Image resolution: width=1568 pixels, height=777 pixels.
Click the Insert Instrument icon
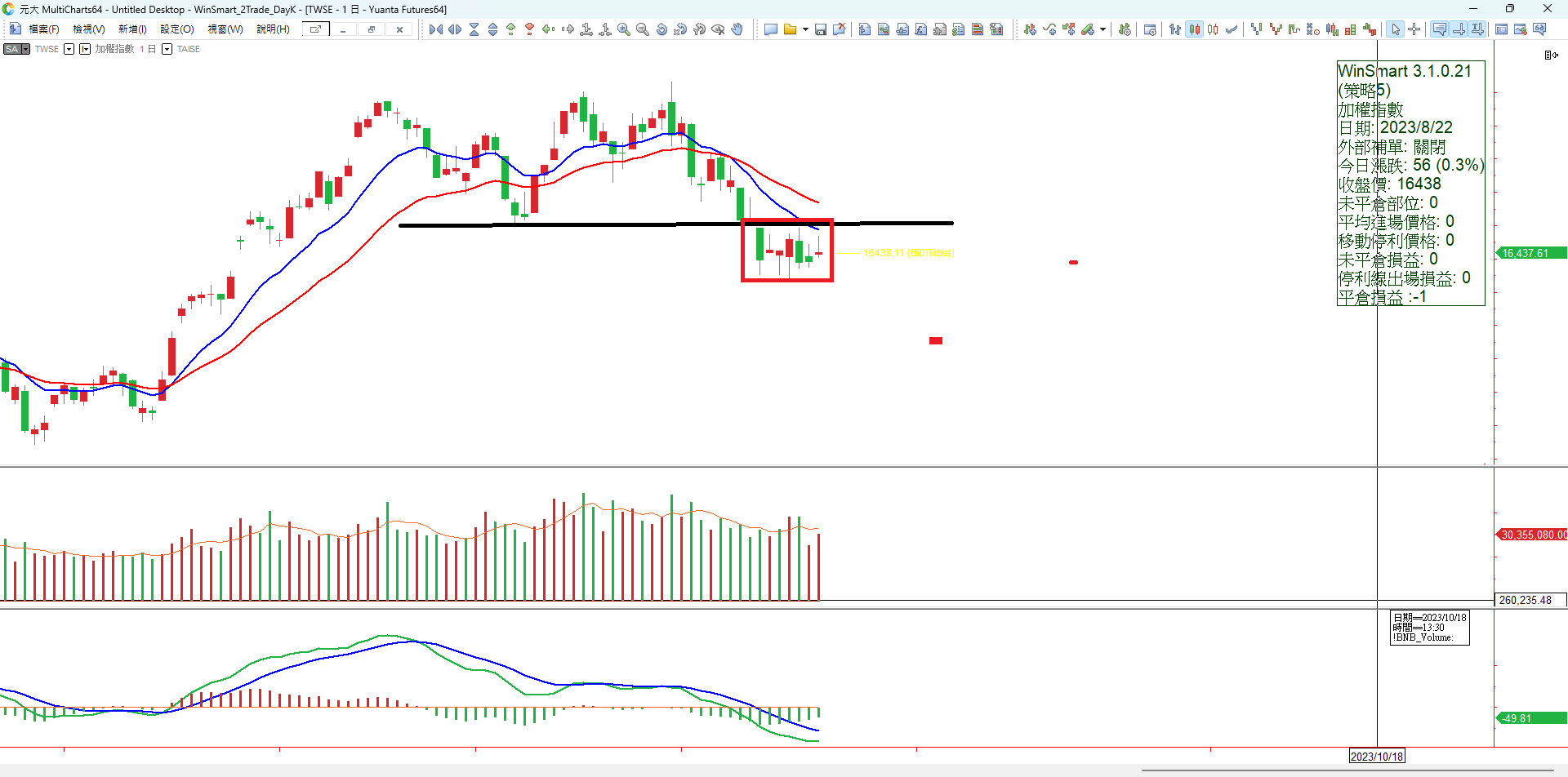click(x=1030, y=29)
